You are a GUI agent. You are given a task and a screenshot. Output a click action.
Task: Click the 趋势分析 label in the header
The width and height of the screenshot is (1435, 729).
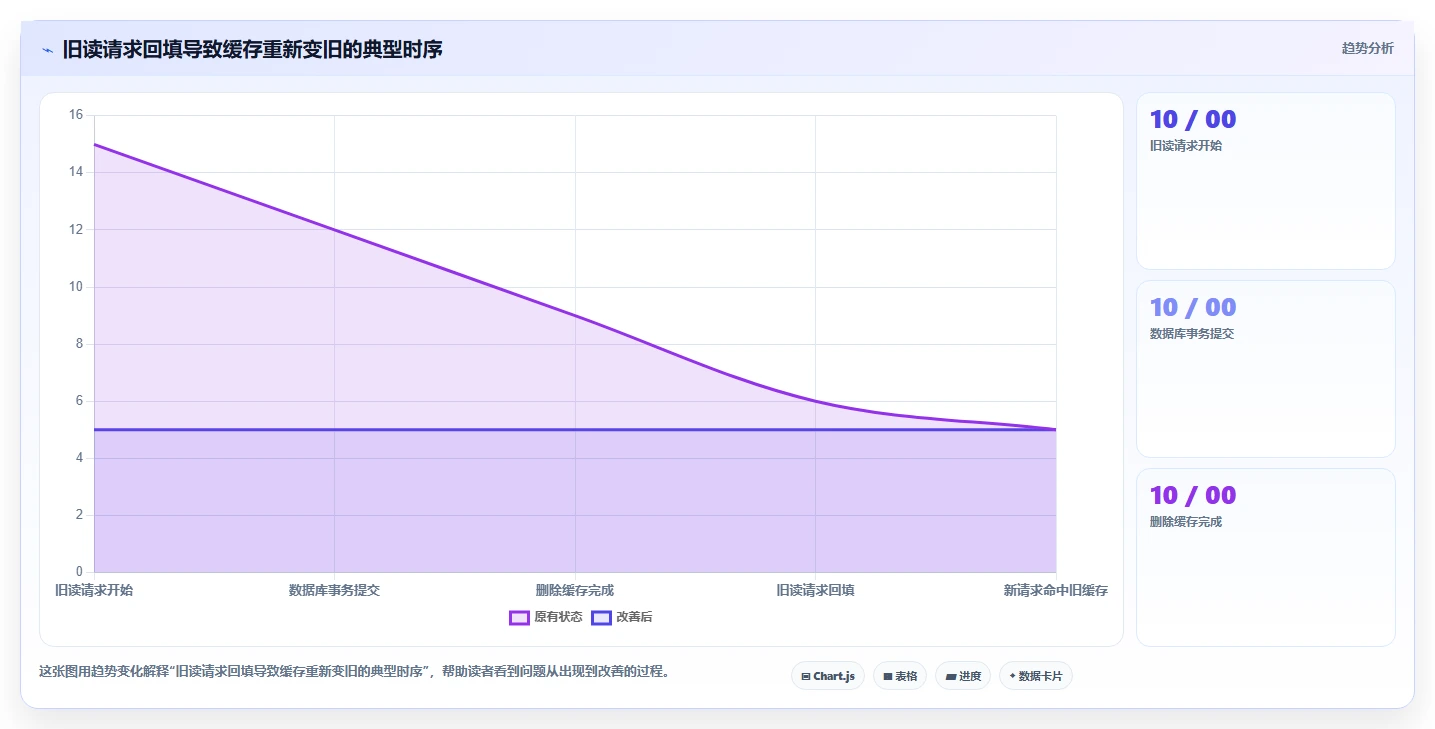pos(1367,48)
